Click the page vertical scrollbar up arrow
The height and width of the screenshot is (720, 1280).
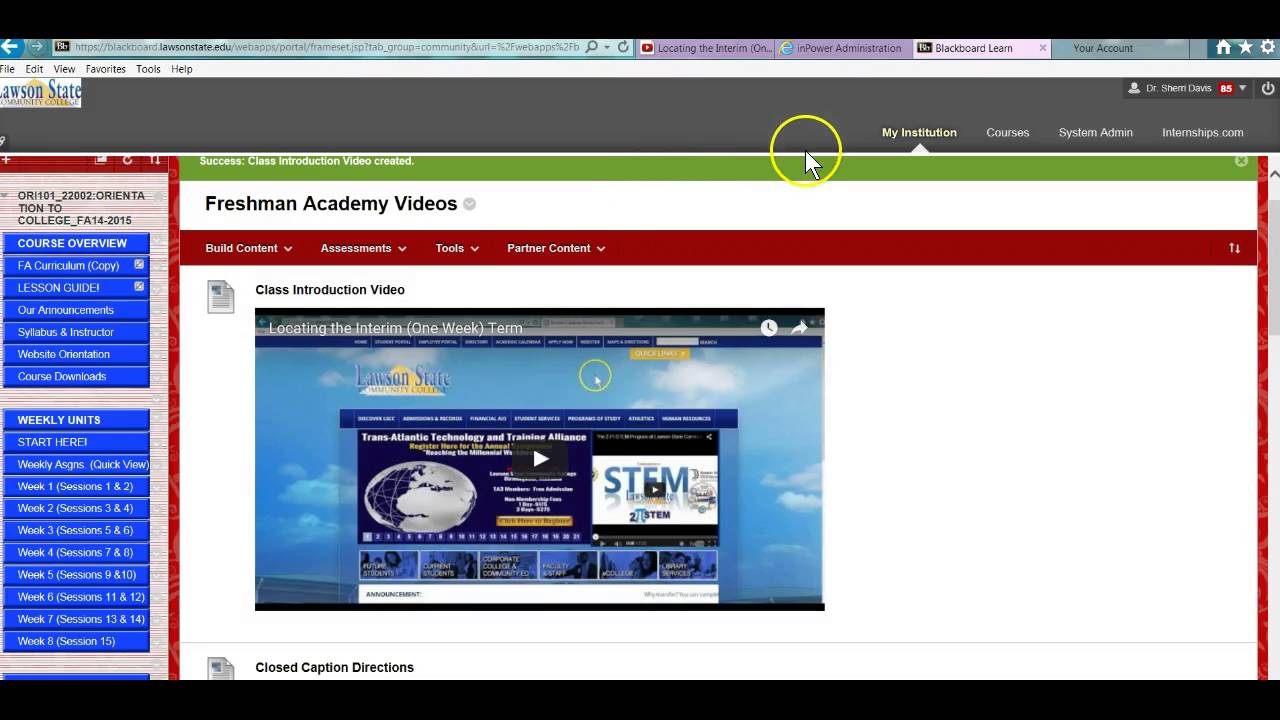tap(1274, 174)
